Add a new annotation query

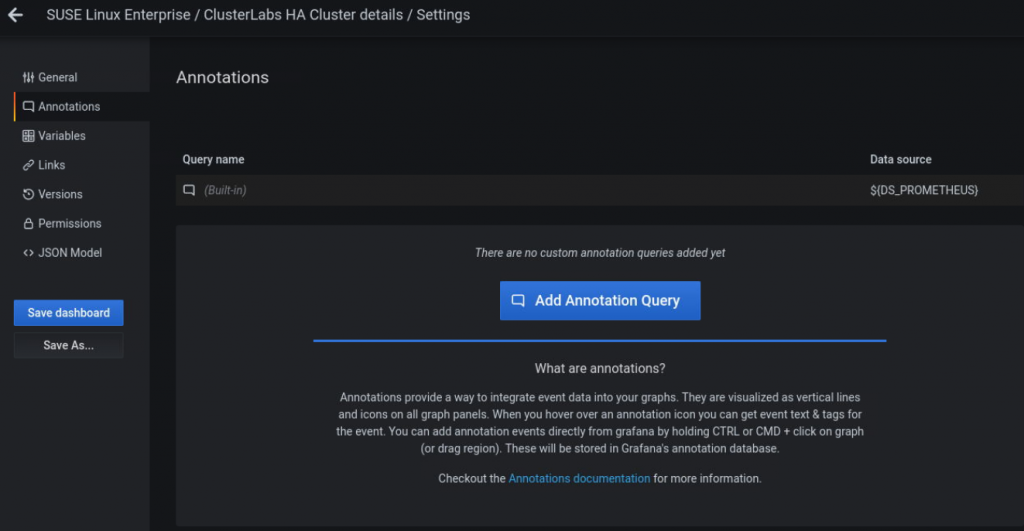600,300
